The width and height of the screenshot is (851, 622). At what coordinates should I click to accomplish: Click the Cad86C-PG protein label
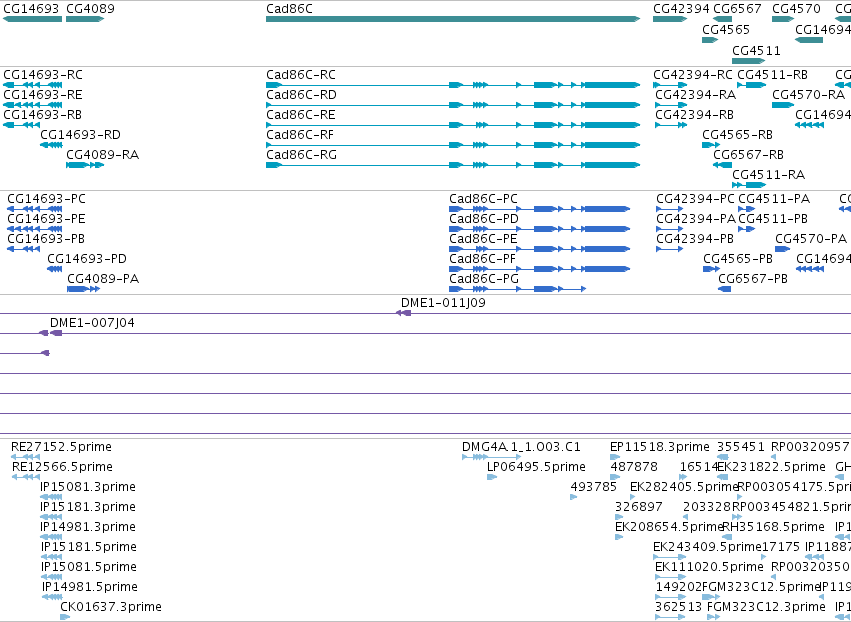(484, 278)
